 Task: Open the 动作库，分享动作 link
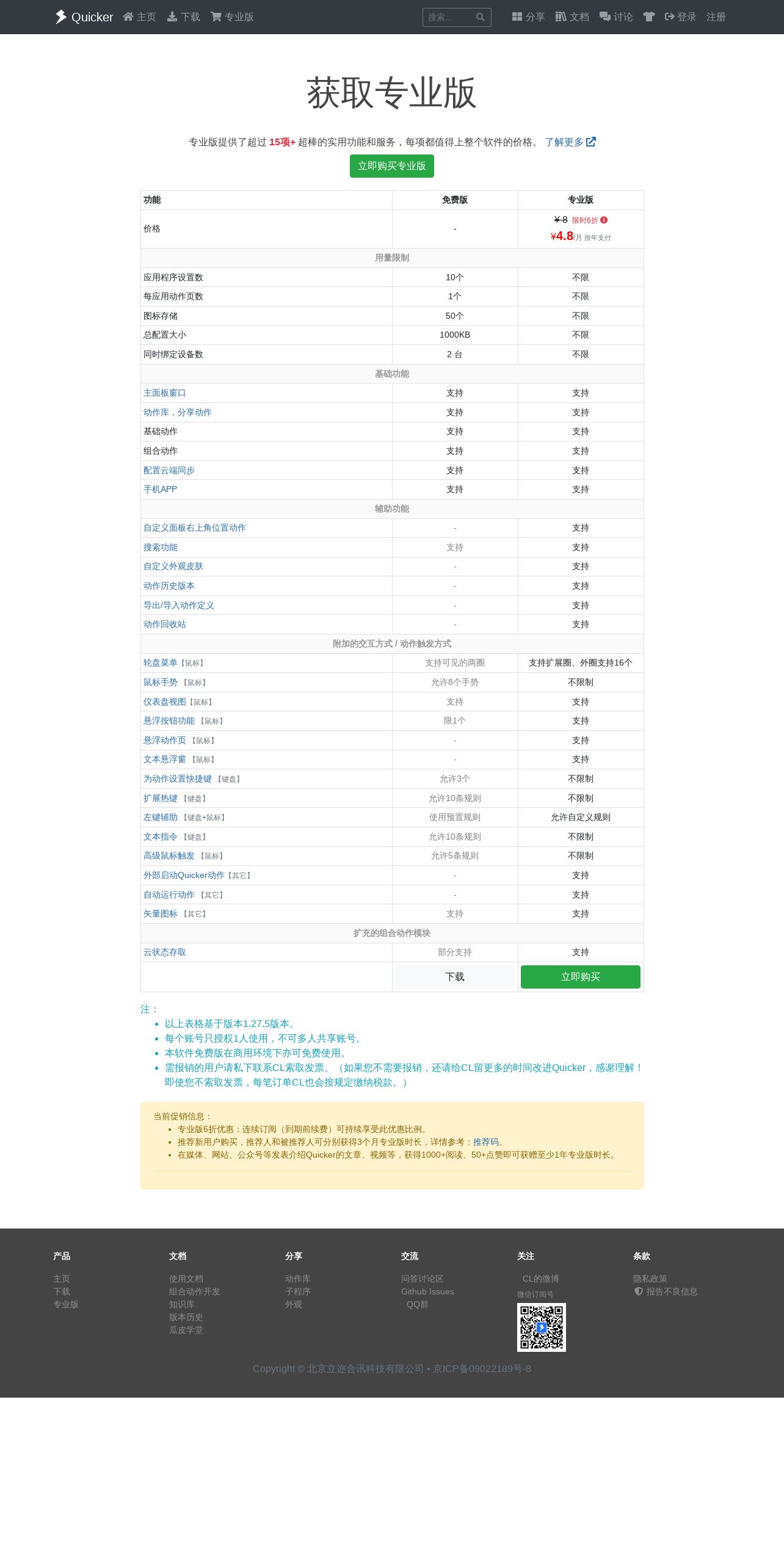pyautogui.click(x=178, y=413)
